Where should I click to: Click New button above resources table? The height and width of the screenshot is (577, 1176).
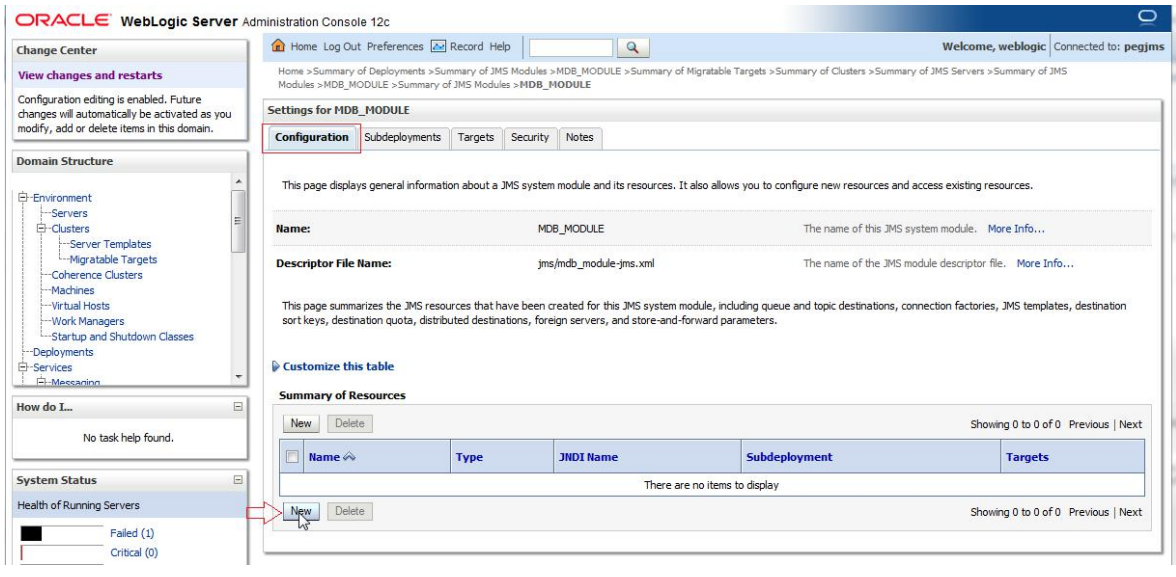tap(301, 424)
